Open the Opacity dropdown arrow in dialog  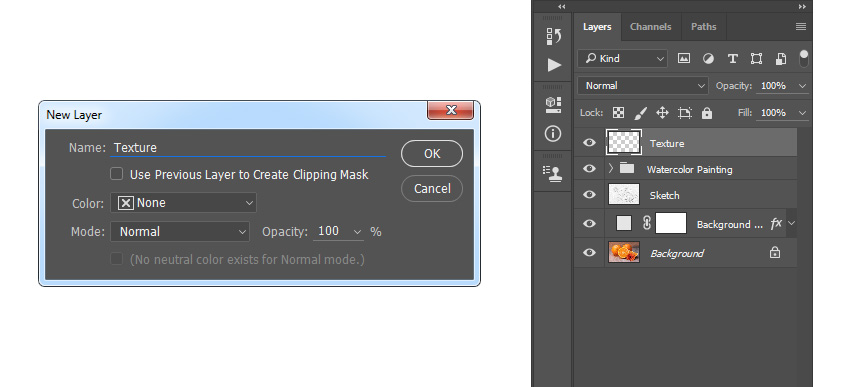pos(357,232)
